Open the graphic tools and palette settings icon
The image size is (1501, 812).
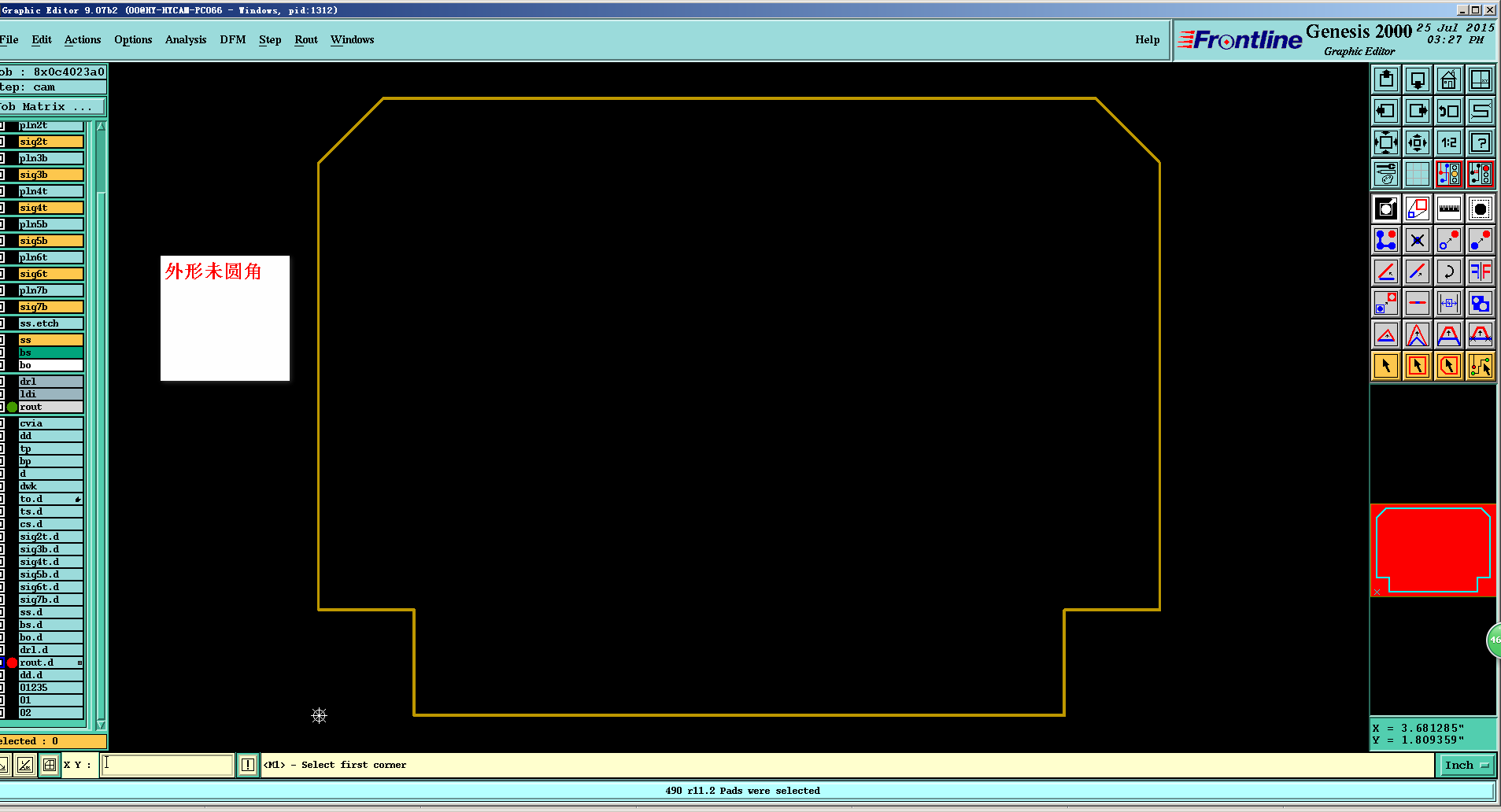point(1386,174)
